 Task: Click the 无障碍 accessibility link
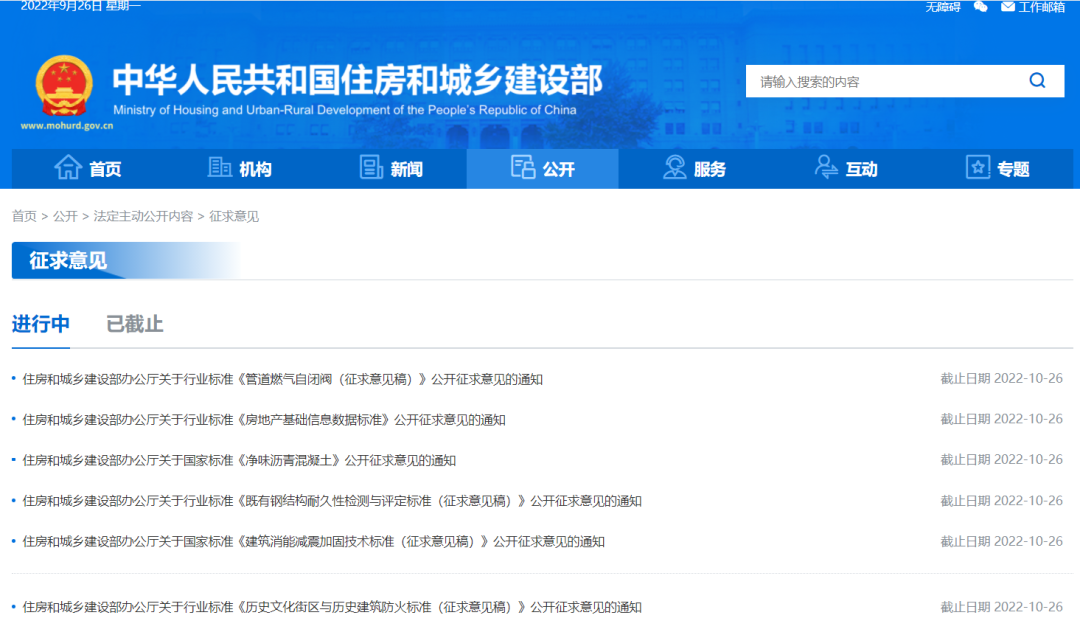tap(945, 8)
